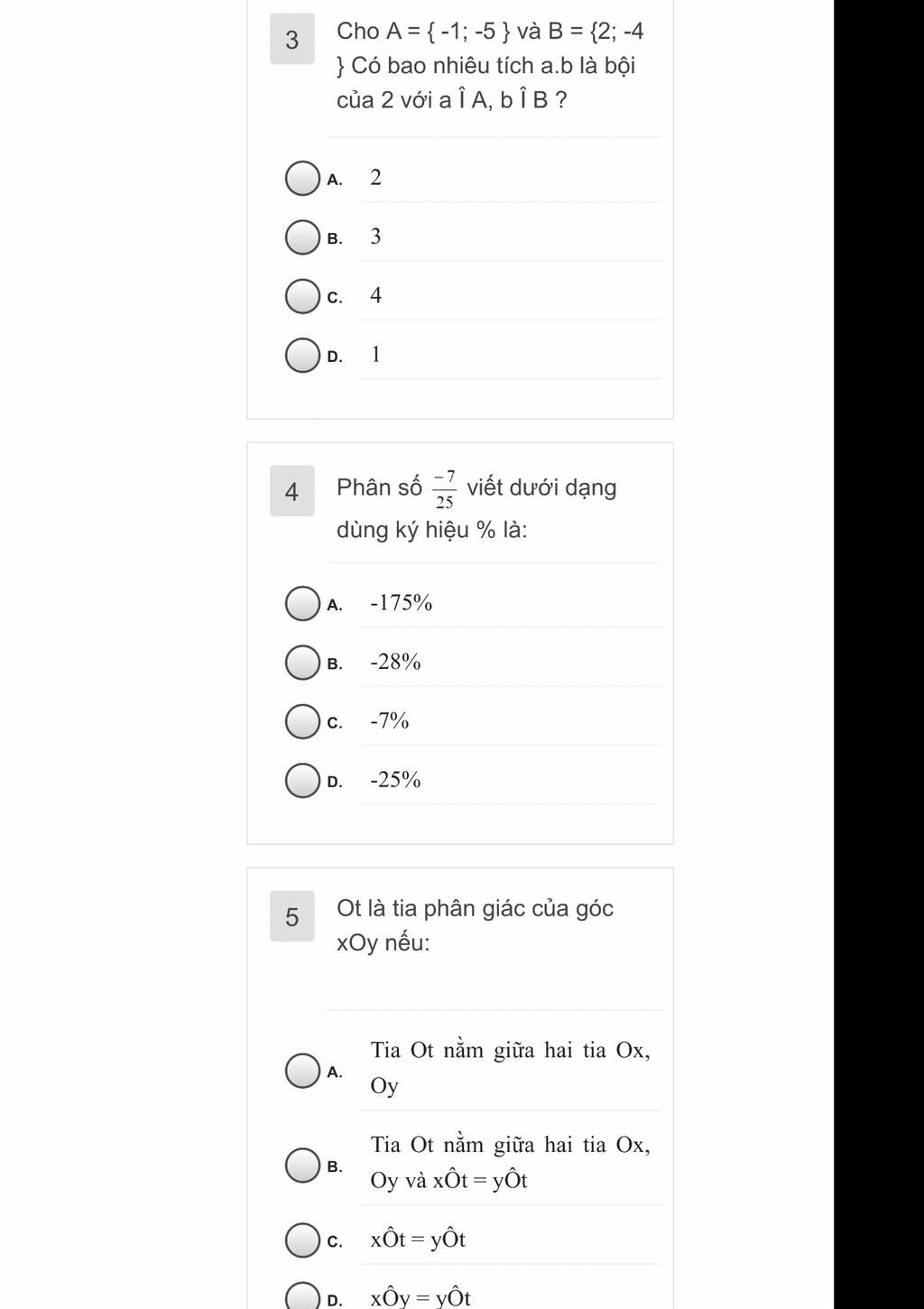The width and height of the screenshot is (924, 1309).
Task: Click the question number 5 badge
Action: 292,916
